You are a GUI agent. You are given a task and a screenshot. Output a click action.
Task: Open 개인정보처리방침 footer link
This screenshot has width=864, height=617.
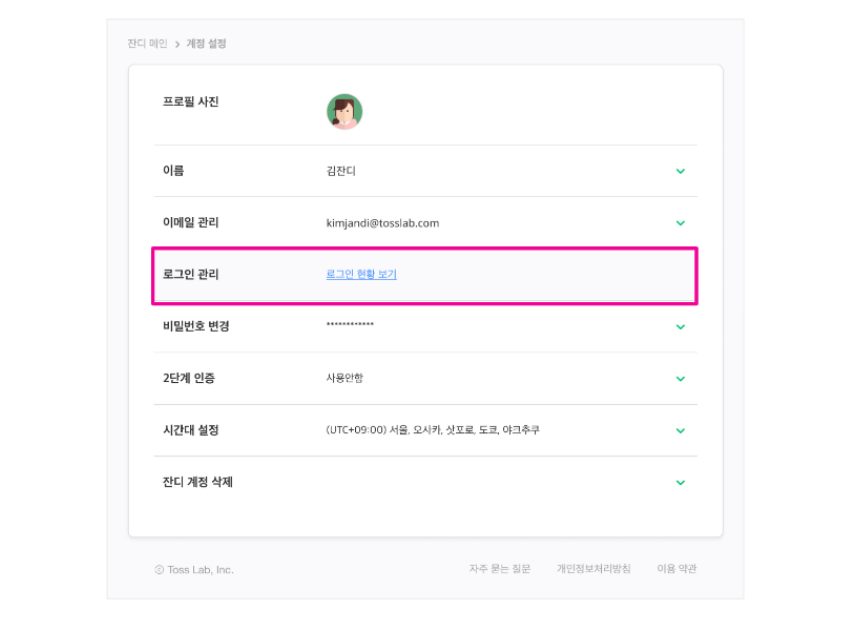tap(594, 569)
